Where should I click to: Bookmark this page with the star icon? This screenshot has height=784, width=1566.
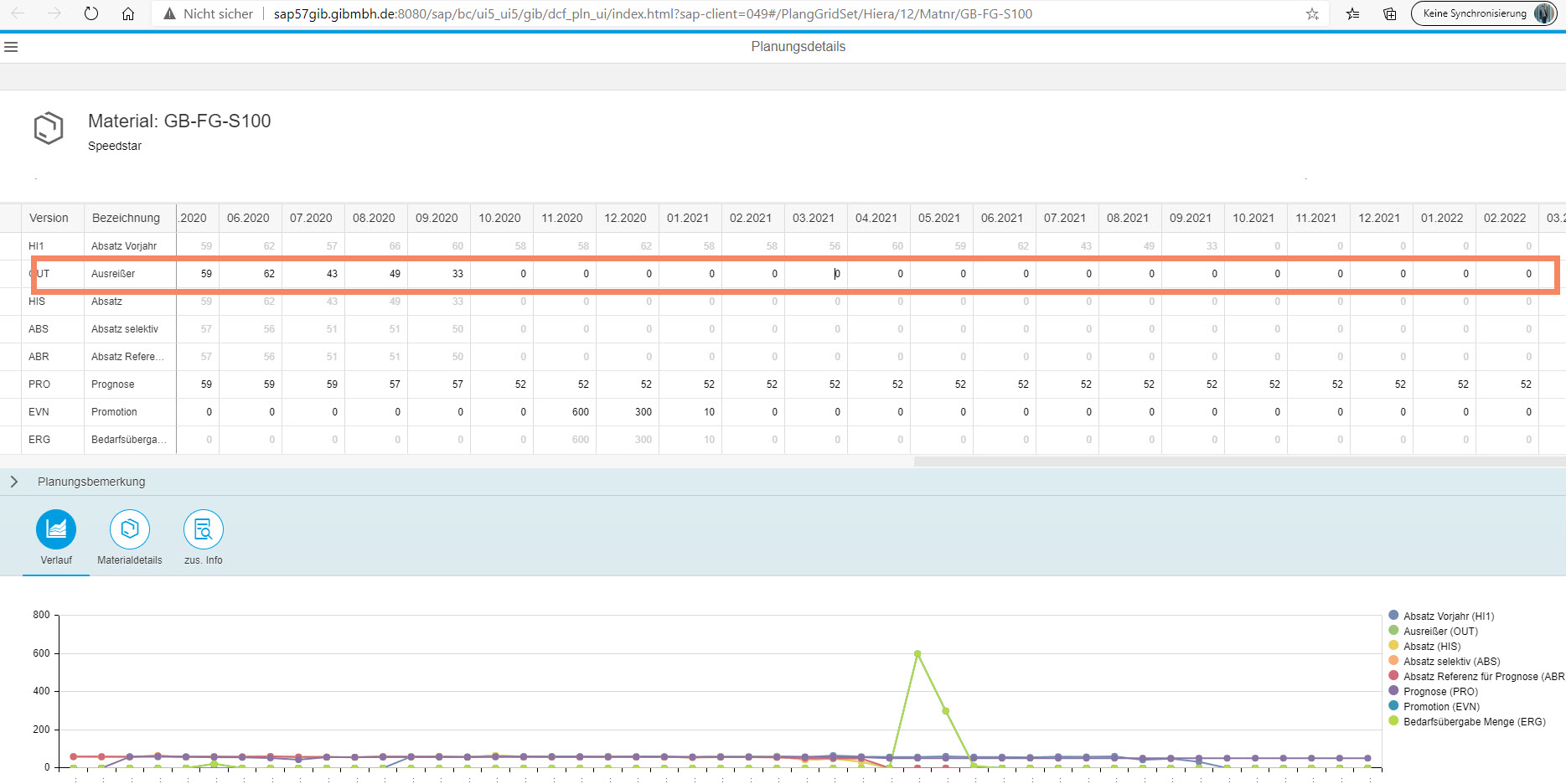(1312, 13)
